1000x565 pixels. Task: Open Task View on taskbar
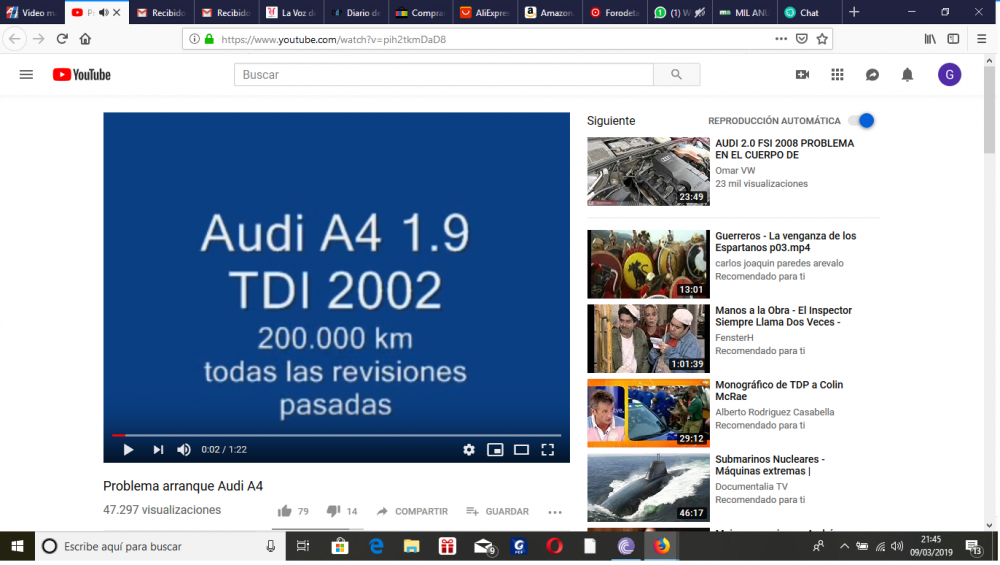[303, 547]
